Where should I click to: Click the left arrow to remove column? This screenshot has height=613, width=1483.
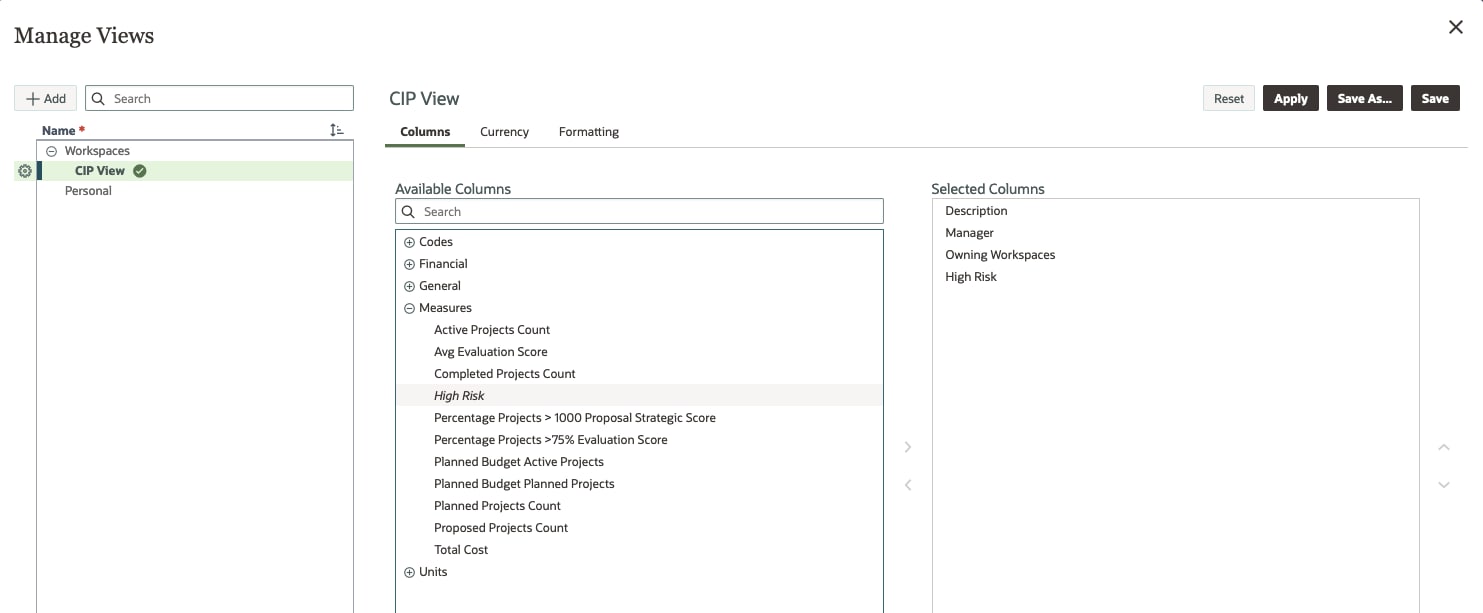(x=908, y=485)
